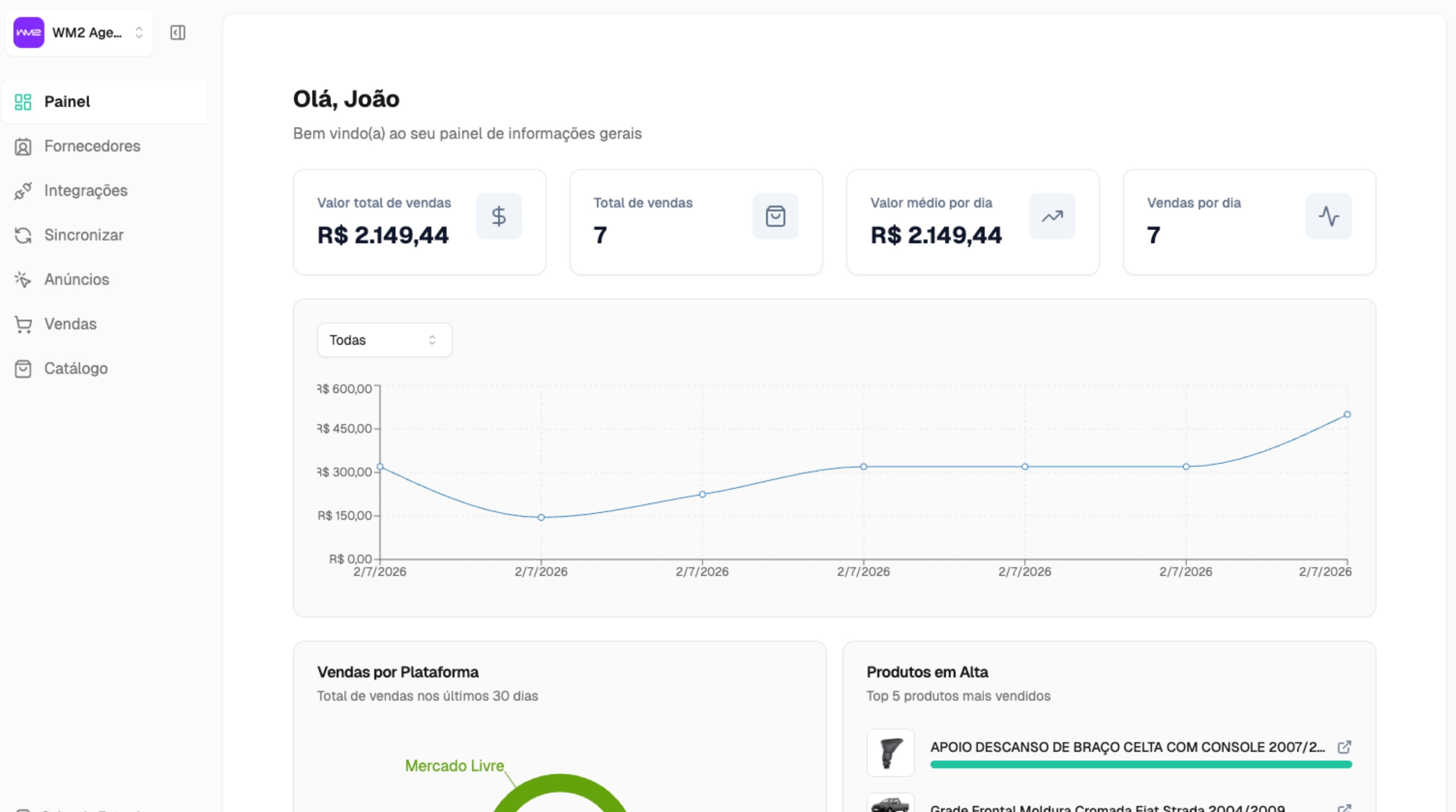This screenshot has width=1456, height=812.
Task: Collapse the sidebar panel
Action: pos(178,32)
